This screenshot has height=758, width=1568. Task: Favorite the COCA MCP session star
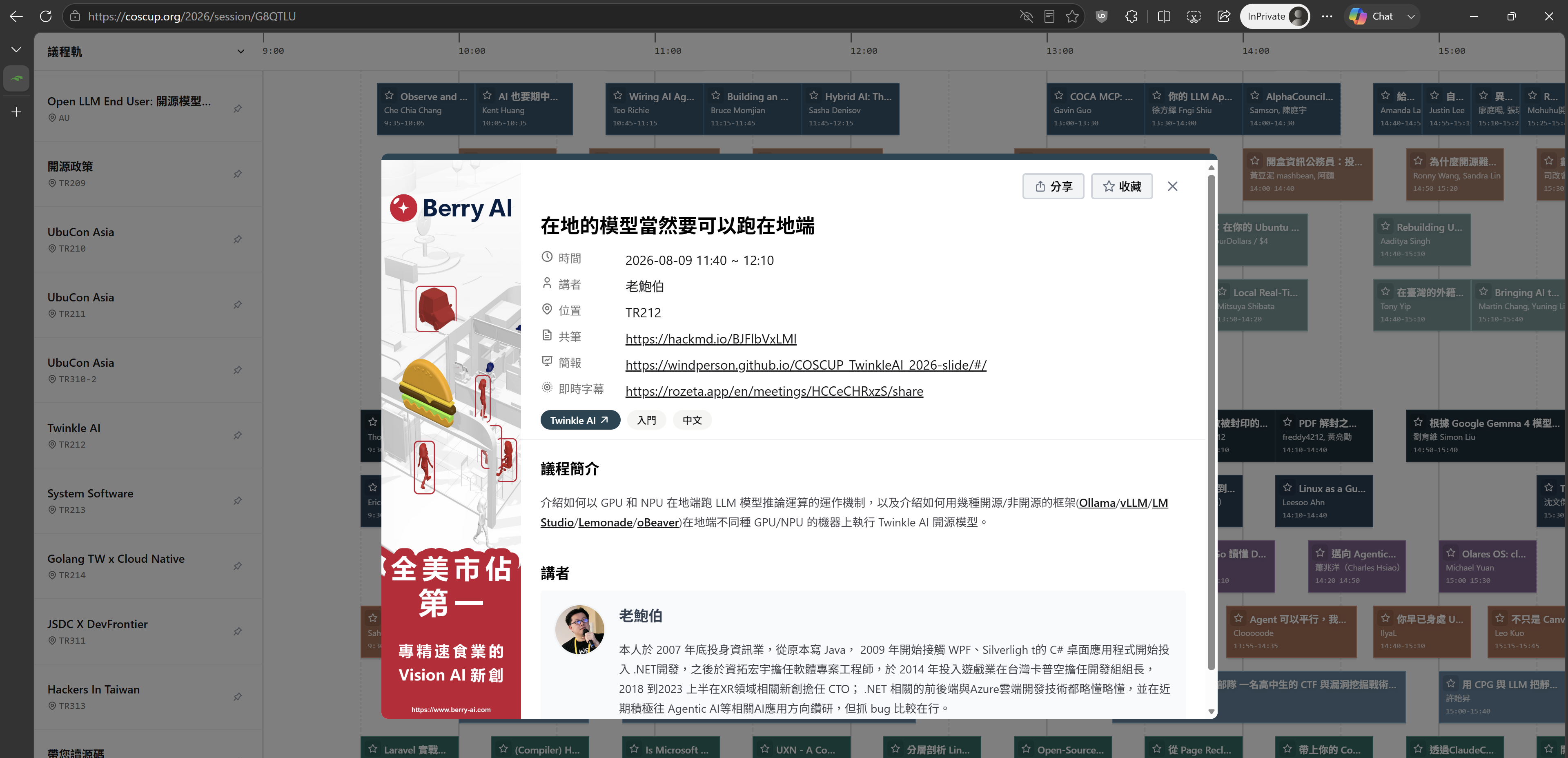1059,96
